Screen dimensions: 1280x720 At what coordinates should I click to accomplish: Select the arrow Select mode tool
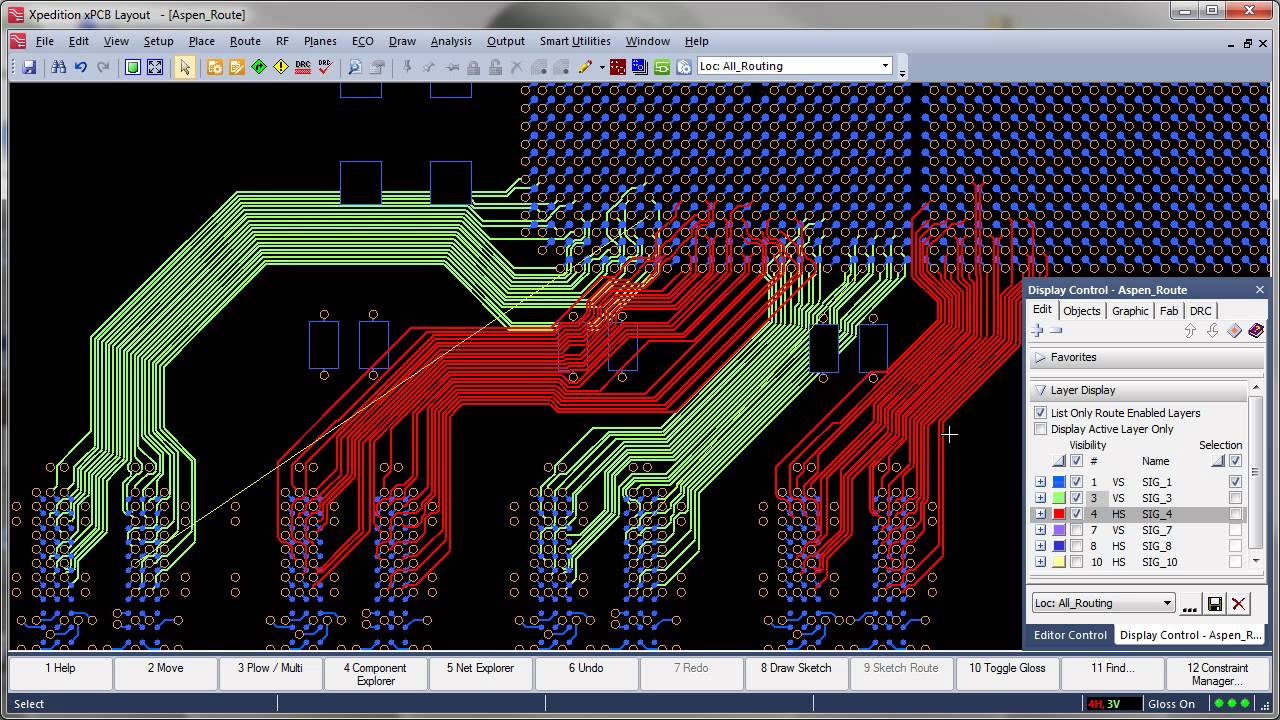(186, 67)
